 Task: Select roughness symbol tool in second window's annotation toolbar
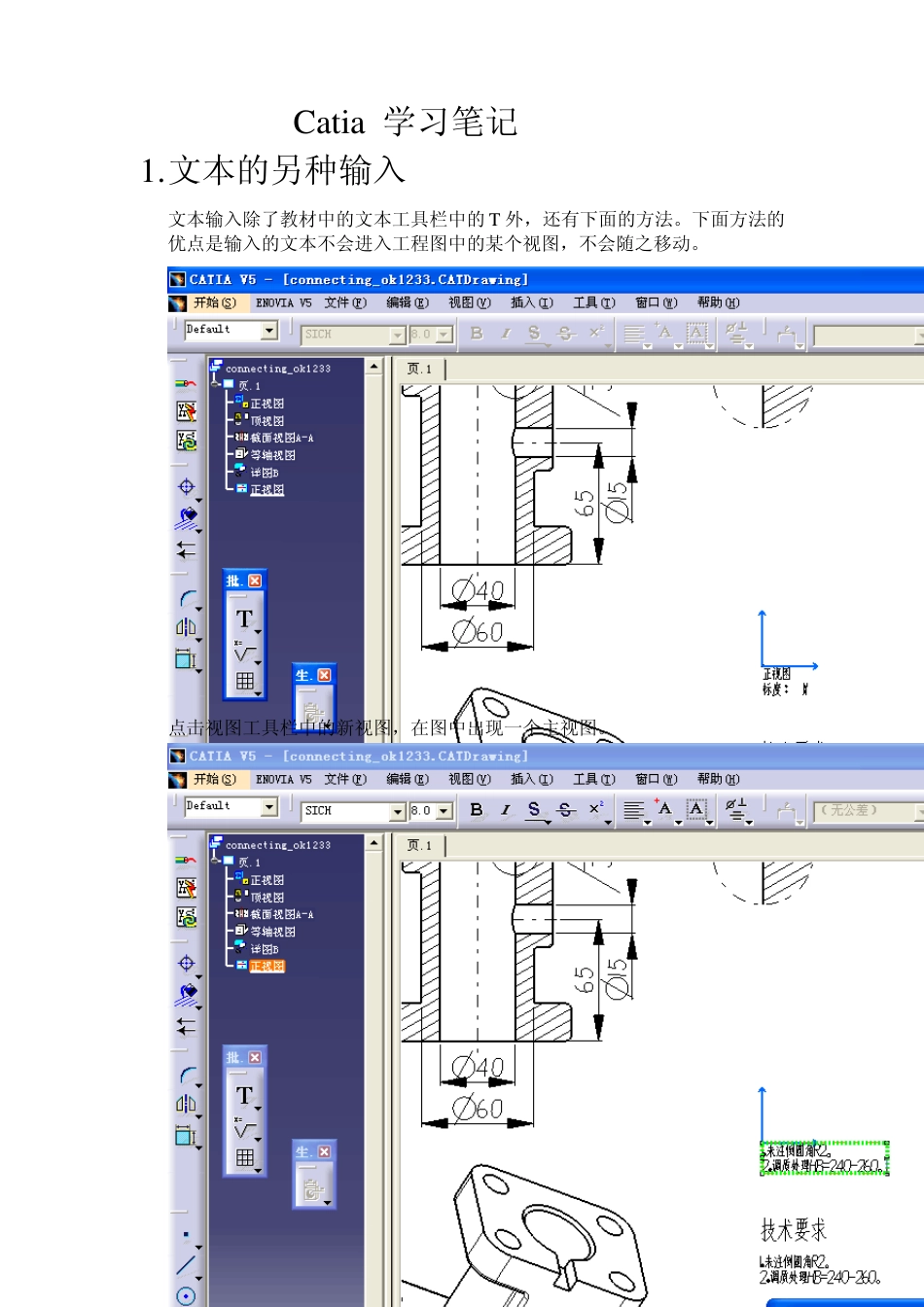245,1128
